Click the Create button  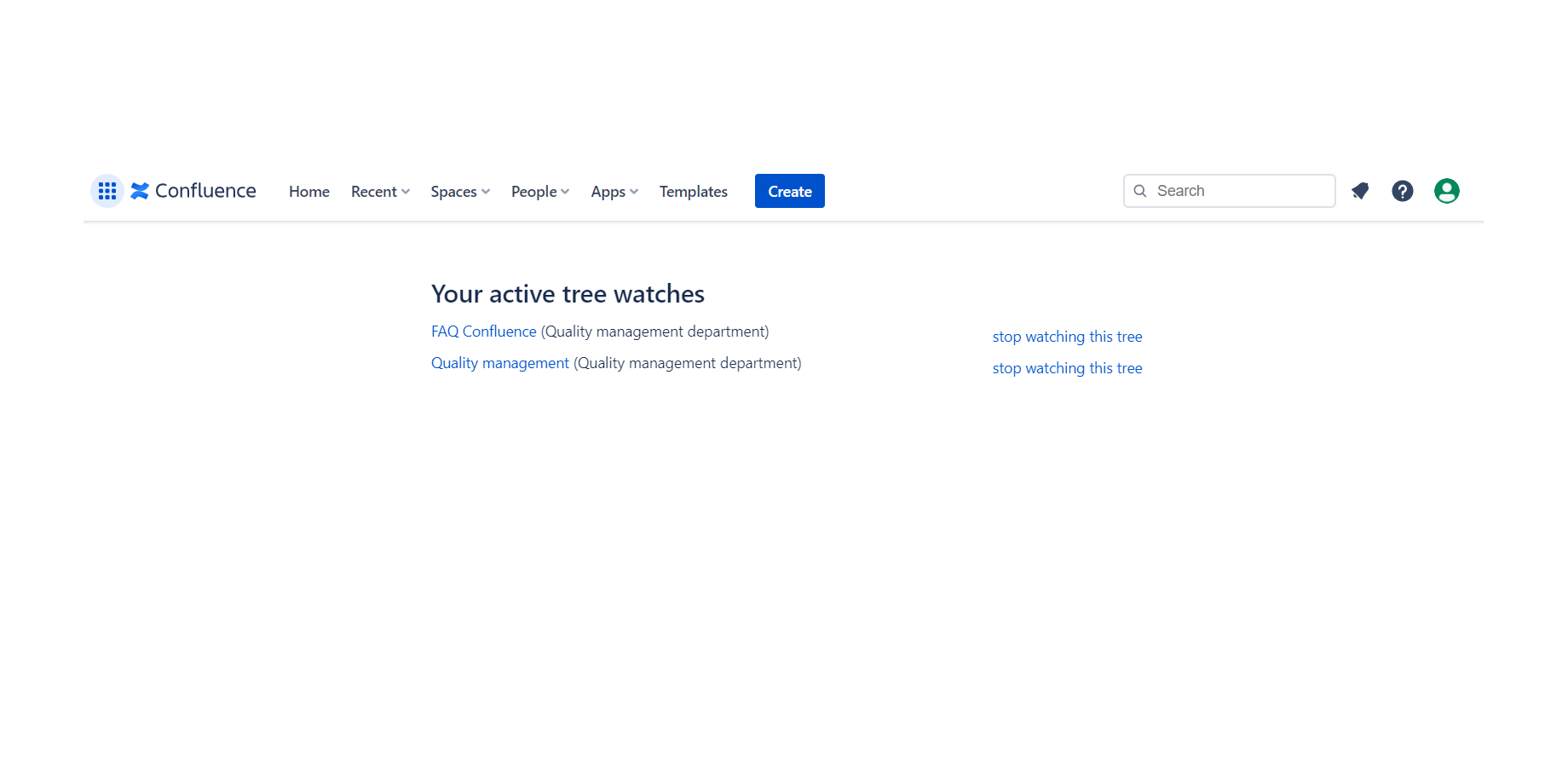click(x=789, y=191)
